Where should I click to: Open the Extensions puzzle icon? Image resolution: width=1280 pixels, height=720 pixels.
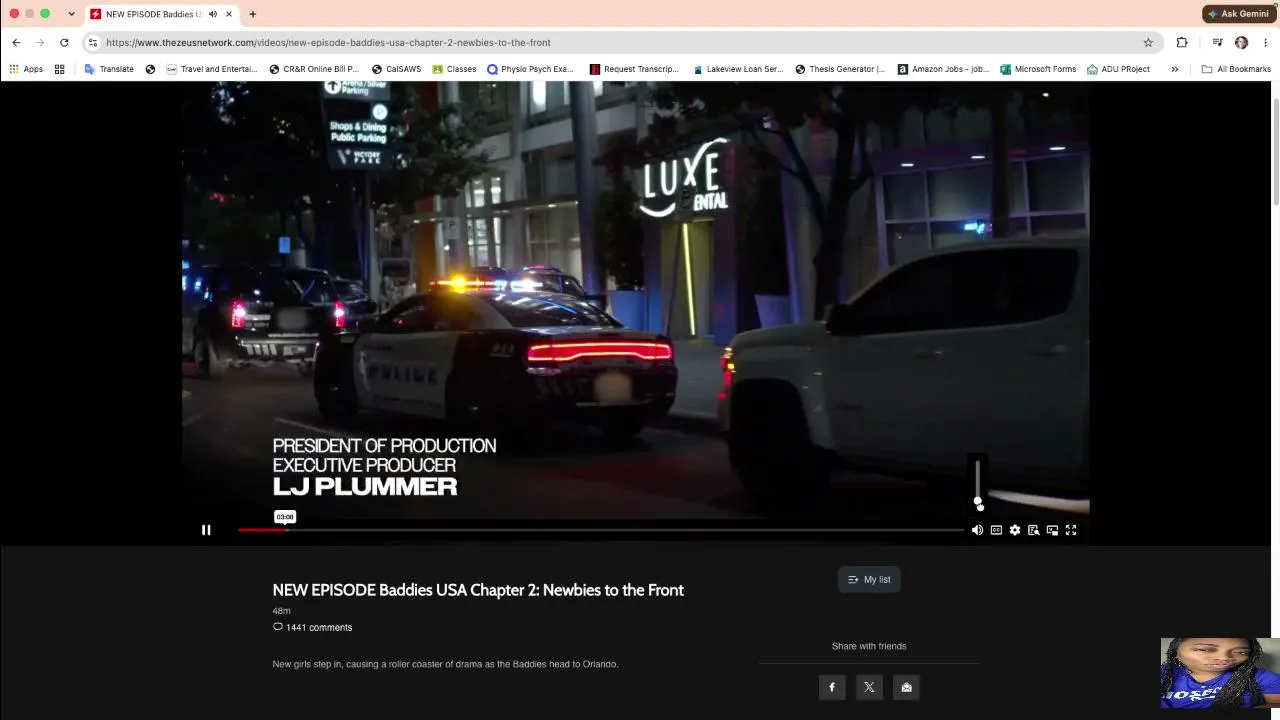1182,42
